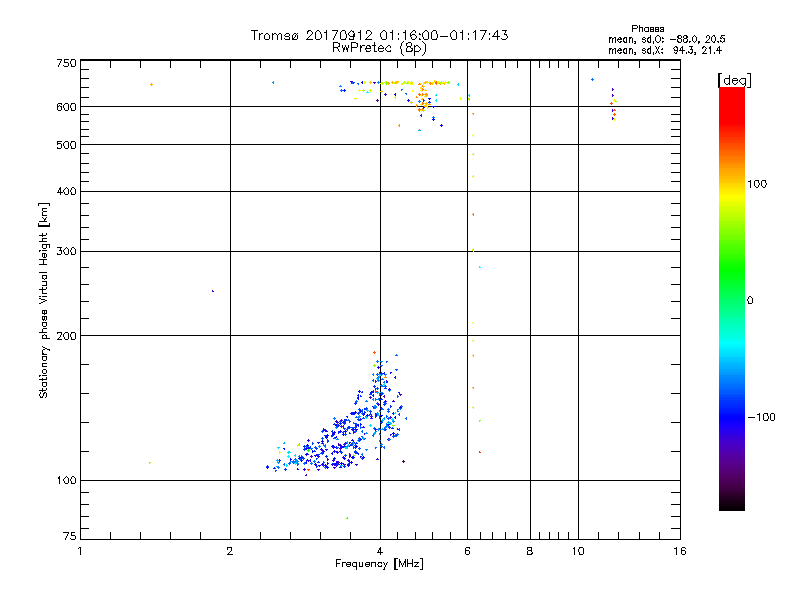
Task: Click the isolated purple point near 250 km
Action: [213, 291]
